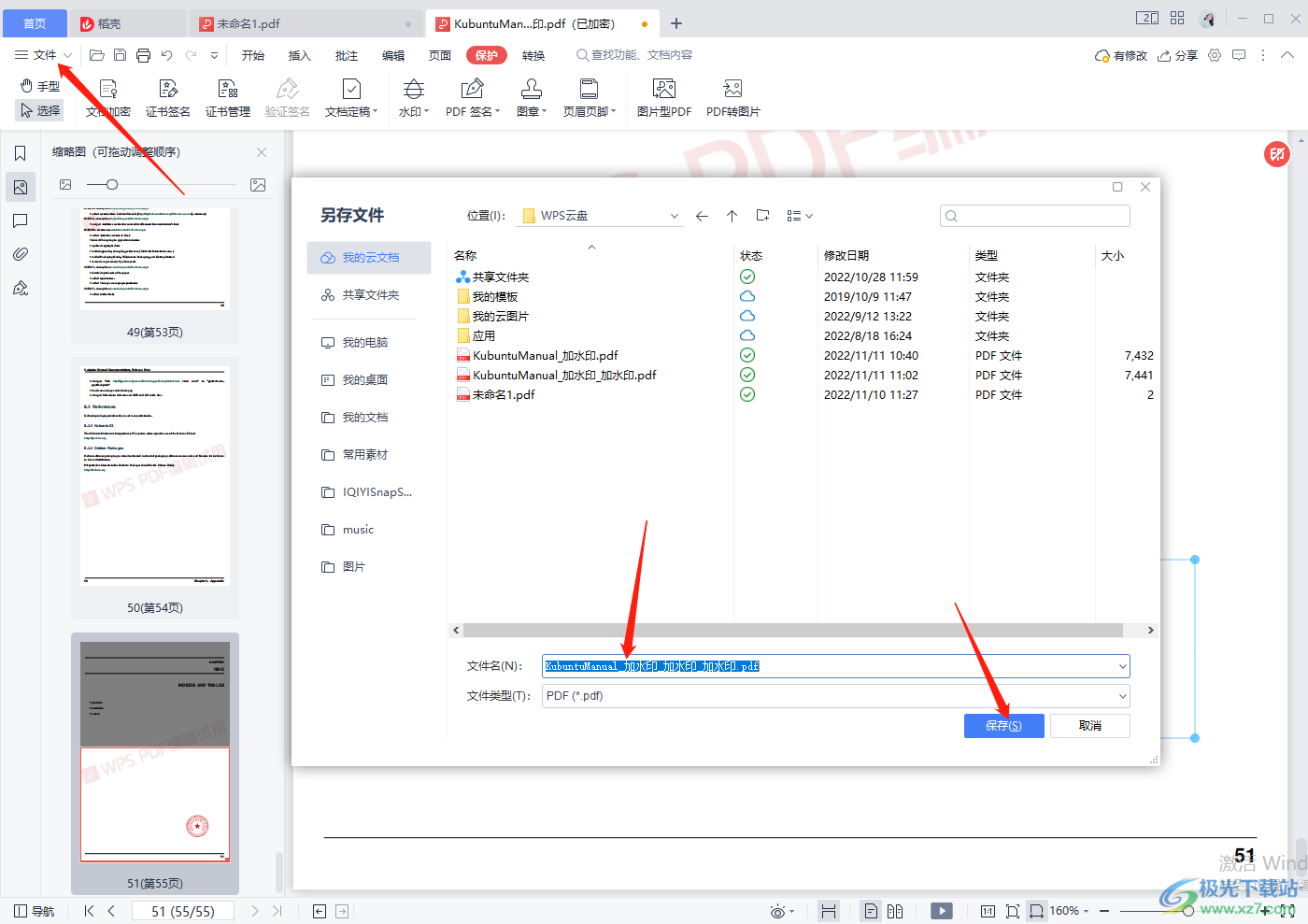
Task: Sort by 修改日期 column header
Action: 846,255
